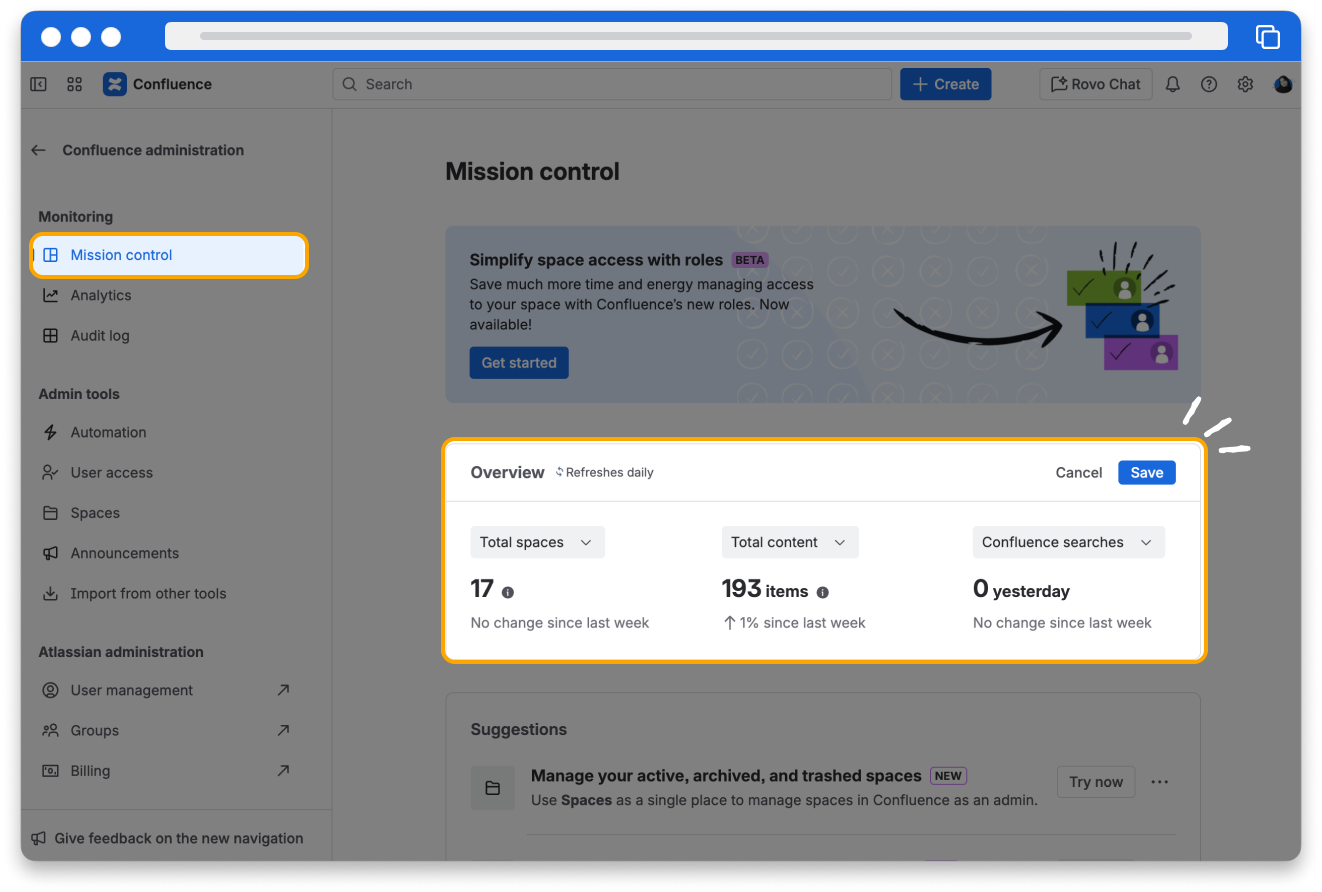Save the Overview changes

[1146, 472]
